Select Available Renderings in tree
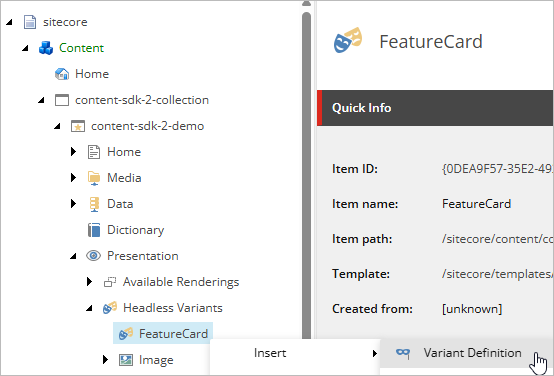The height and width of the screenshot is (376, 554). coord(181,282)
